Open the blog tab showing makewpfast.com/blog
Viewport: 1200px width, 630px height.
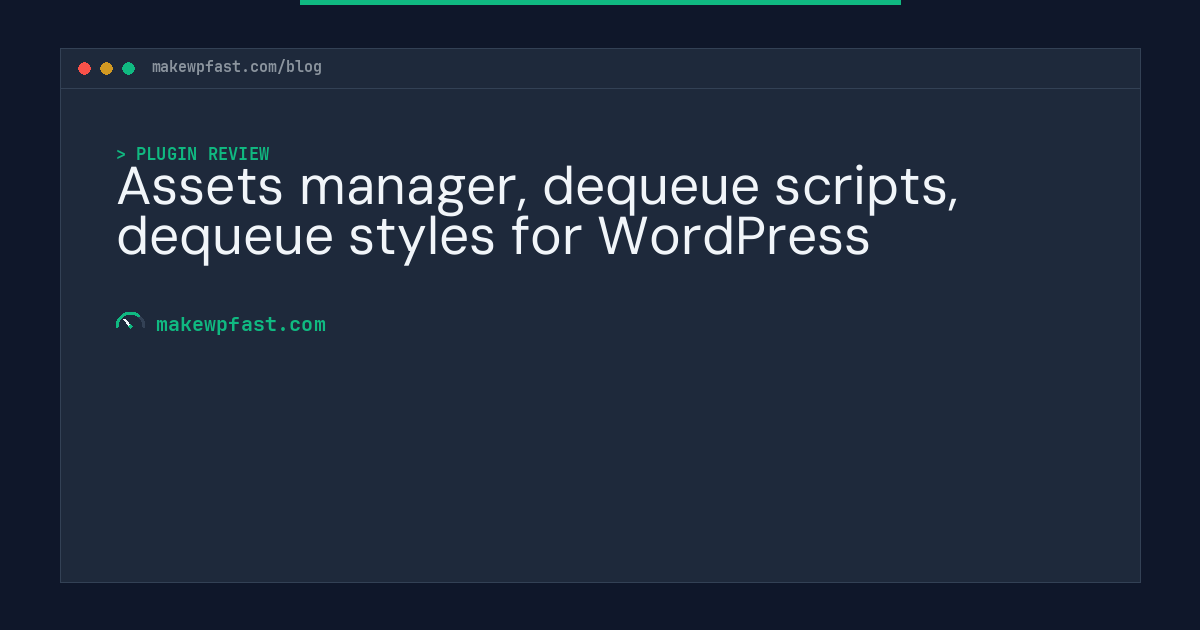[x=236, y=67]
